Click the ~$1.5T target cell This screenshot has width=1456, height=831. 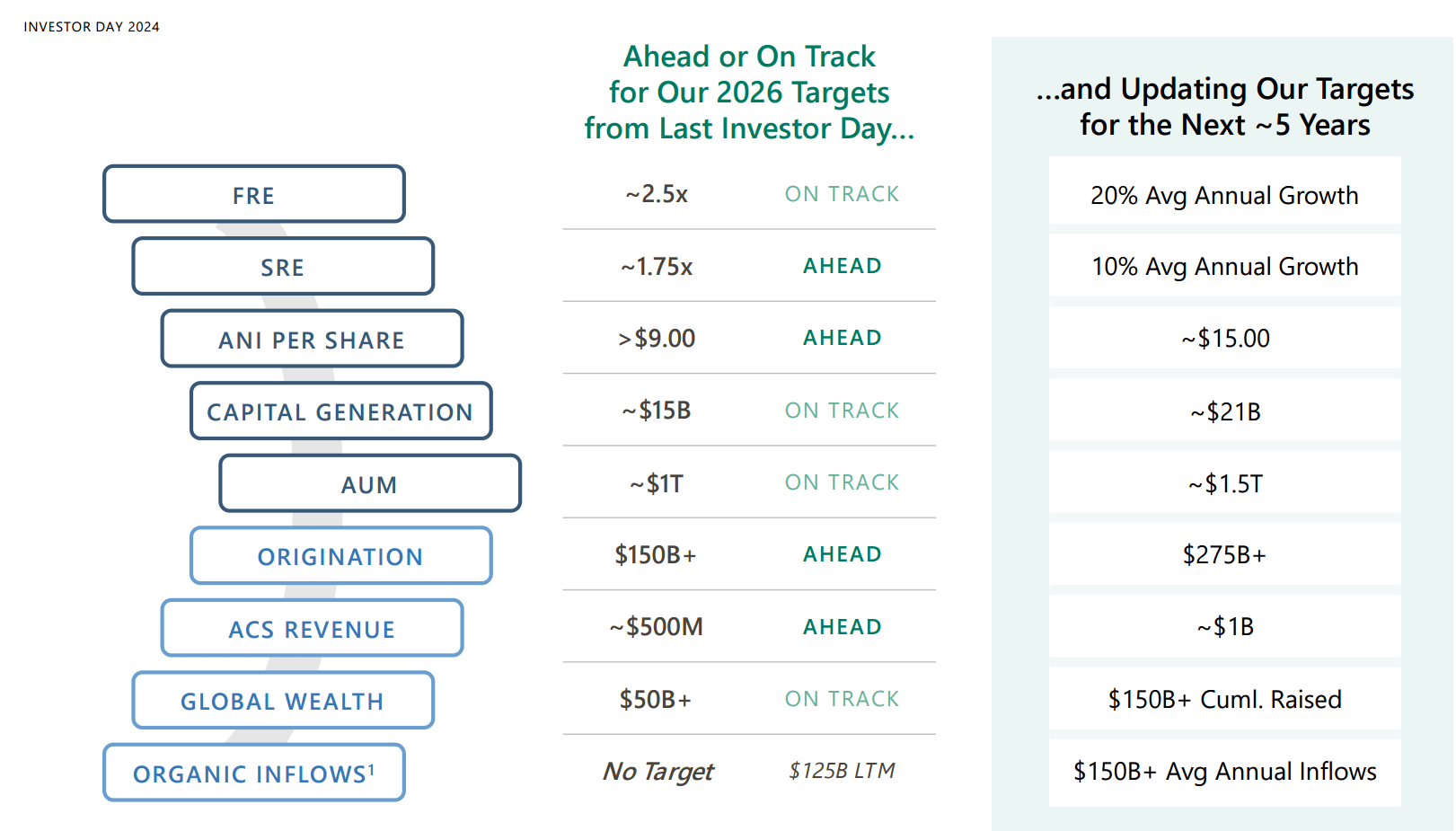pos(1224,483)
